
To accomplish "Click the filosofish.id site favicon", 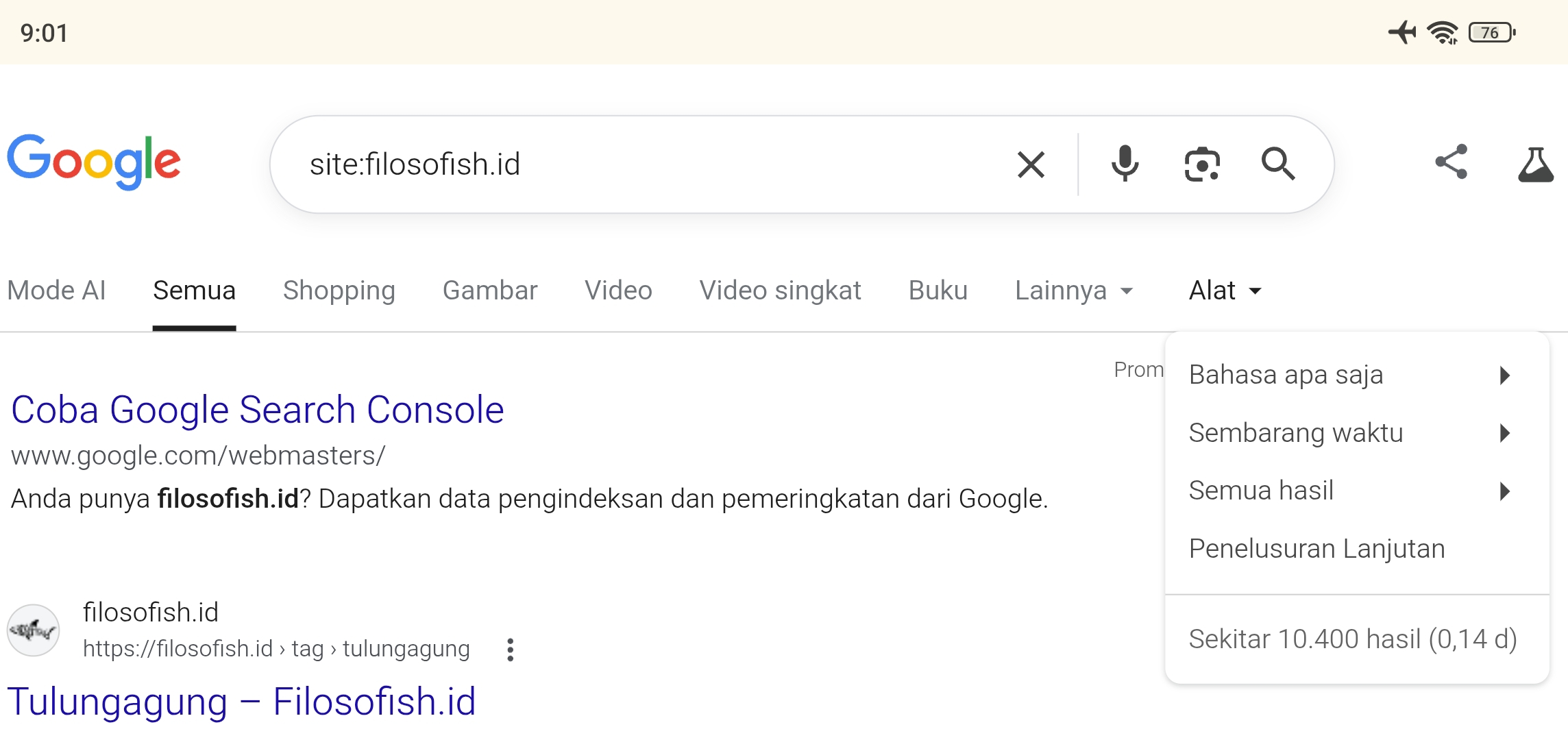I will 33,630.
